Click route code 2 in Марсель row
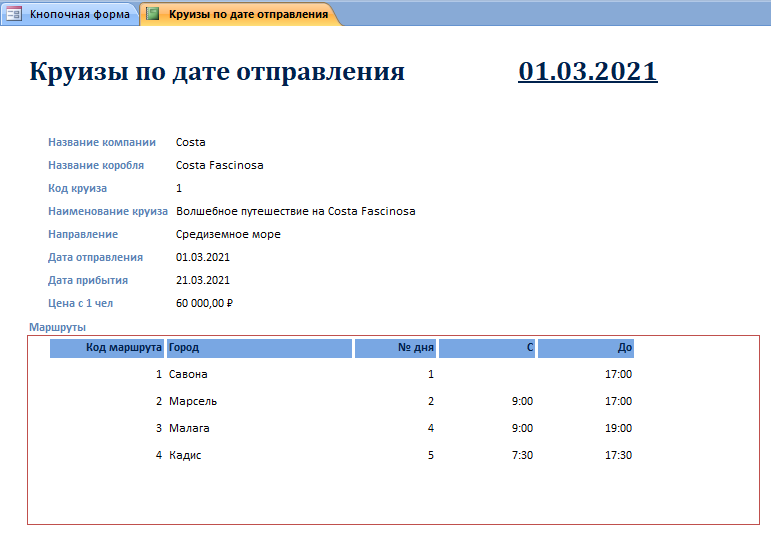Image resolution: width=771 pixels, height=538 pixels. point(159,401)
